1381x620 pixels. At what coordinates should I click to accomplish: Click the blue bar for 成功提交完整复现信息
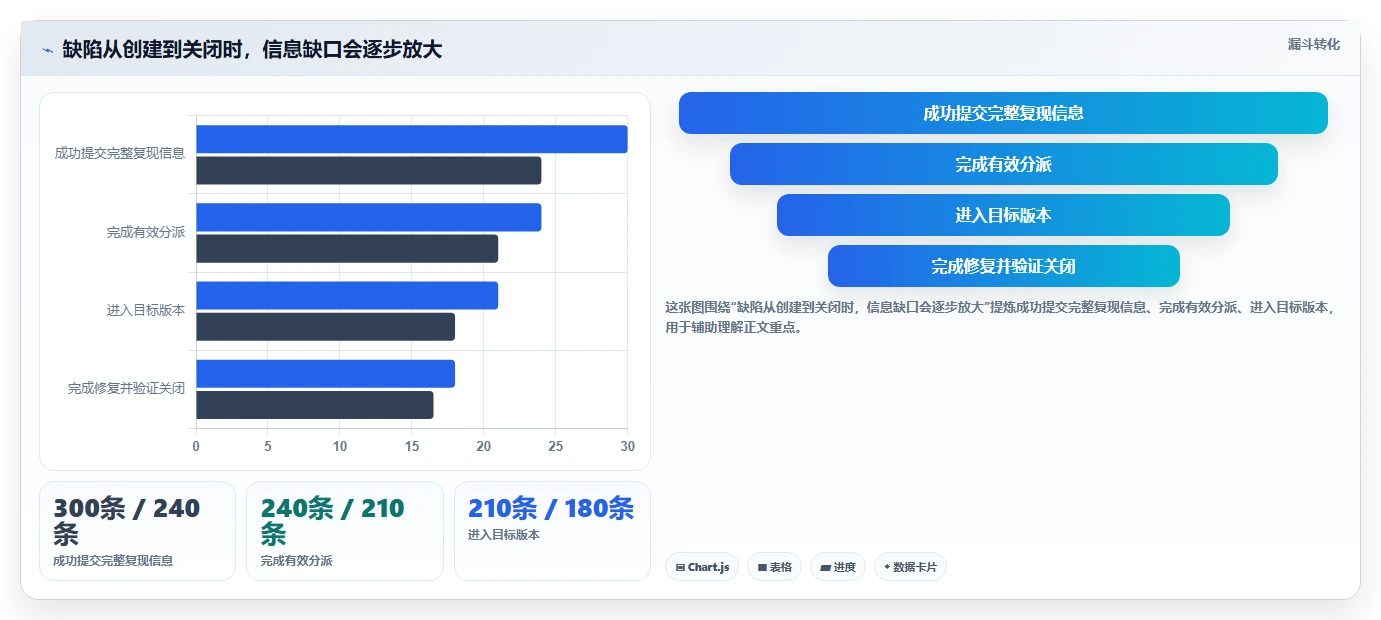[x=411, y=139]
